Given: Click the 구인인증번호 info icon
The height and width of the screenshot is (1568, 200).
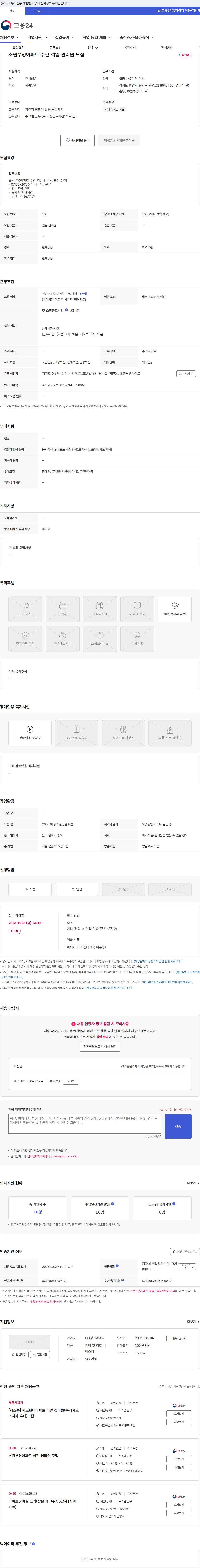Looking at the screenshot, I should pyautogui.click(x=122, y=1280).
